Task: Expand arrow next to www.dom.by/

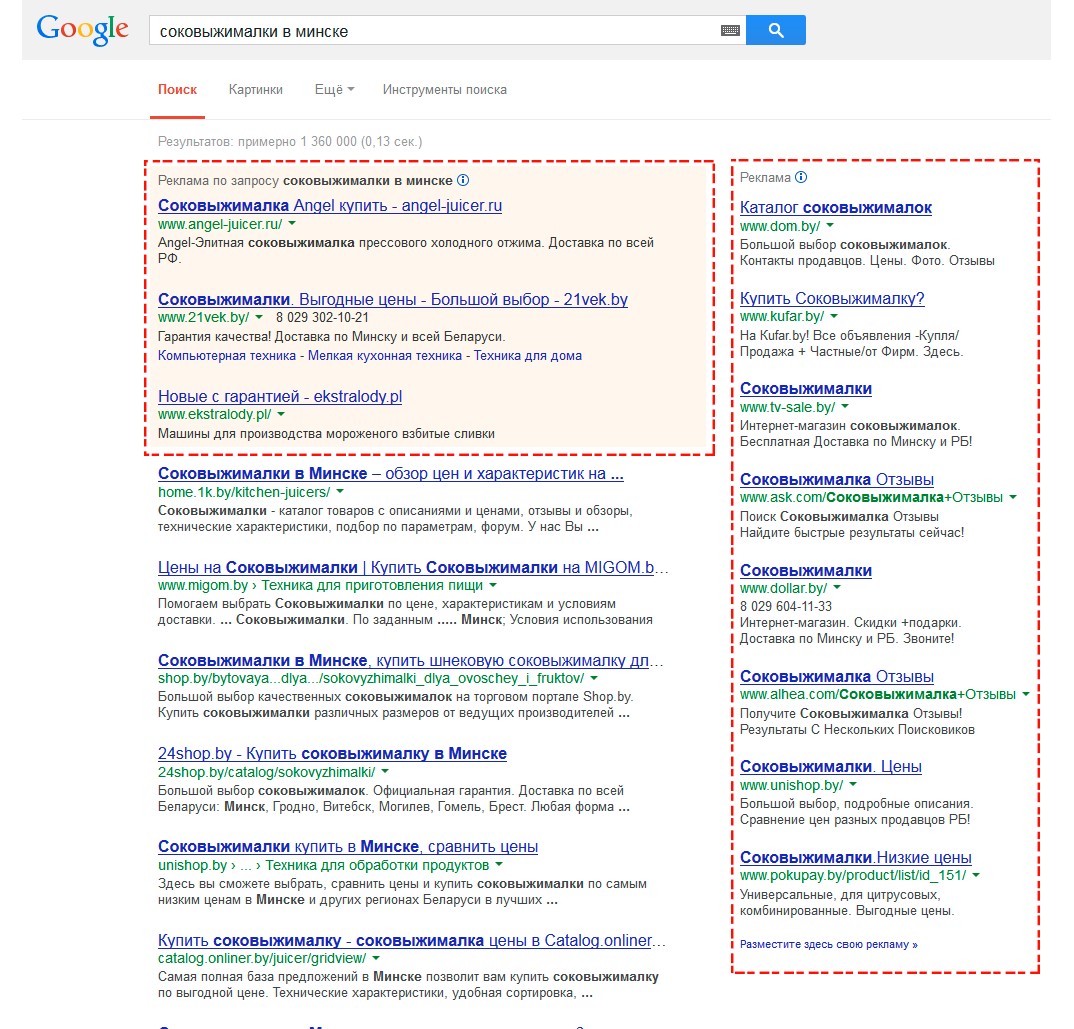Action: pyautogui.click(x=830, y=225)
